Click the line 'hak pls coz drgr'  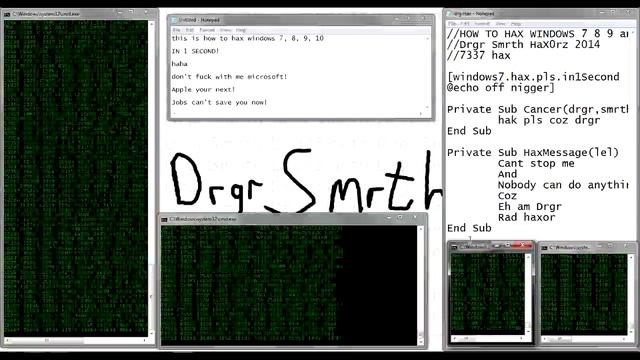(x=549, y=120)
